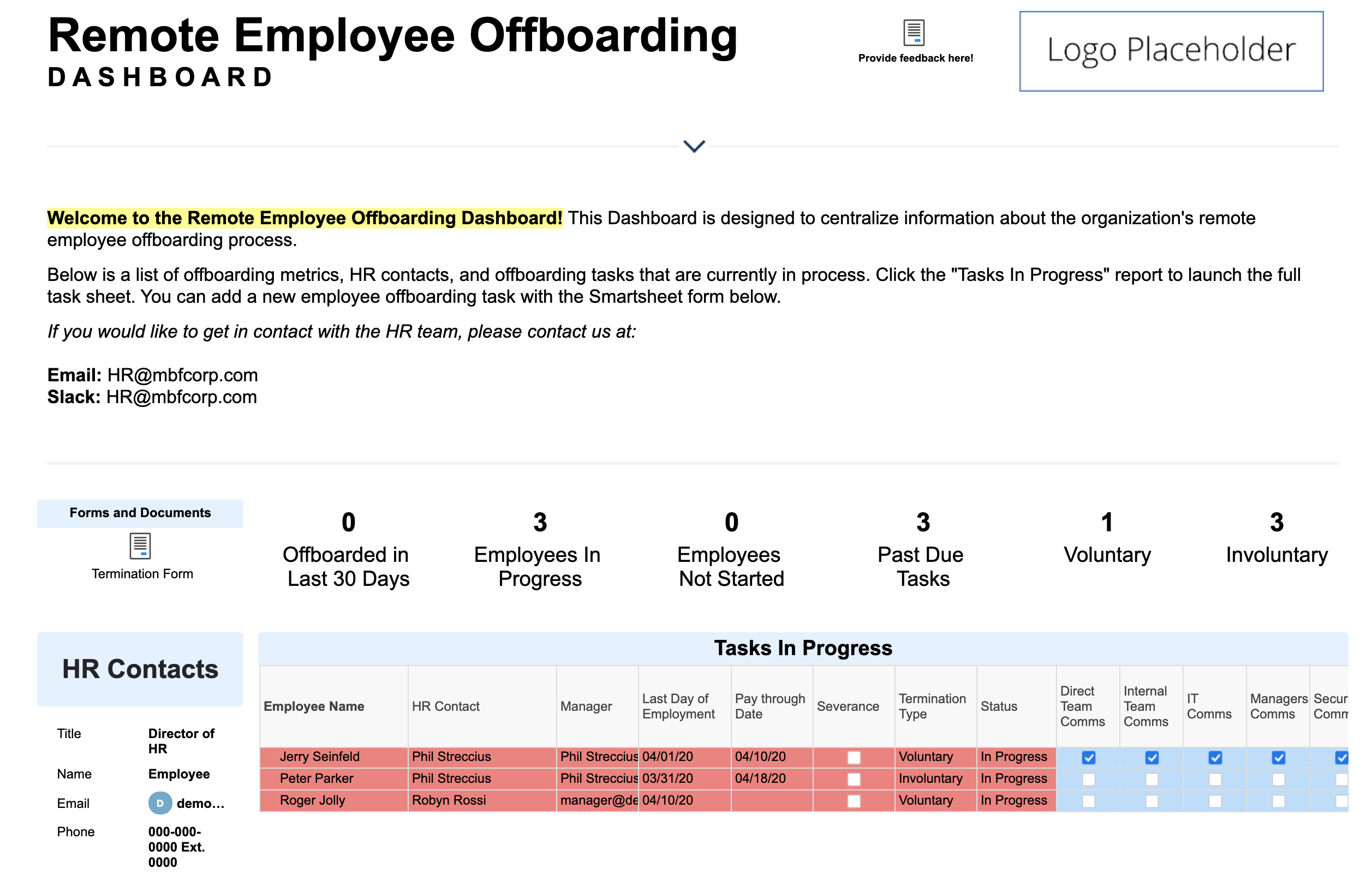This screenshot has width=1372, height=875.
Task: Check Peter Parker's Internal Team Comms box
Action: [x=1152, y=779]
